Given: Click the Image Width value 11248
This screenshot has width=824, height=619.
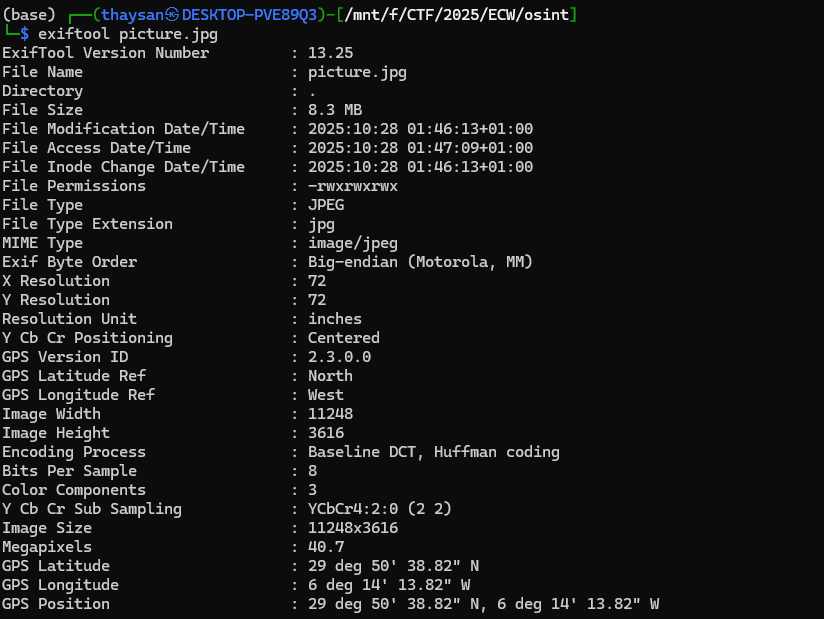Looking at the screenshot, I should pyautogui.click(x=330, y=414).
